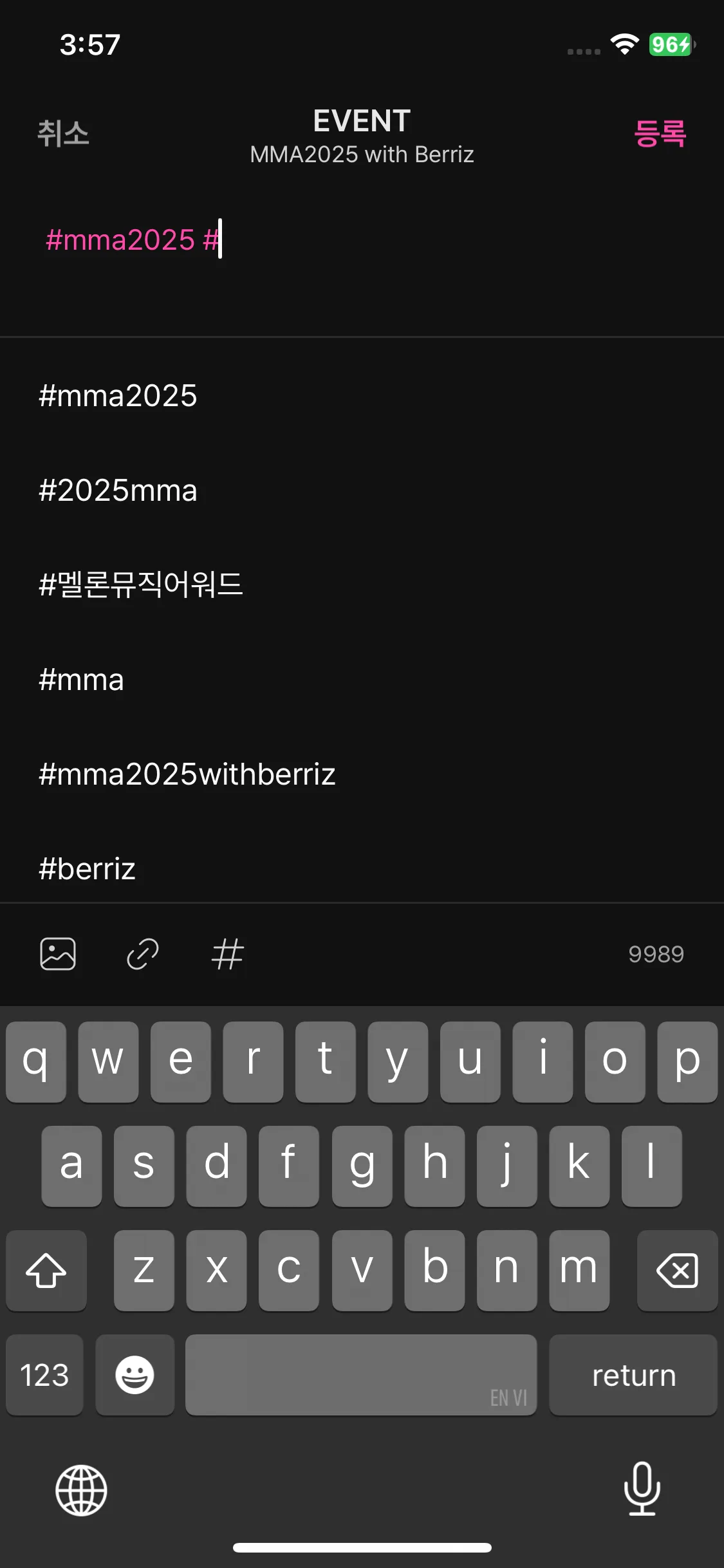Image resolution: width=724 pixels, height=1568 pixels.
Task: Tap 등록 to submit the post
Action: 660,134
